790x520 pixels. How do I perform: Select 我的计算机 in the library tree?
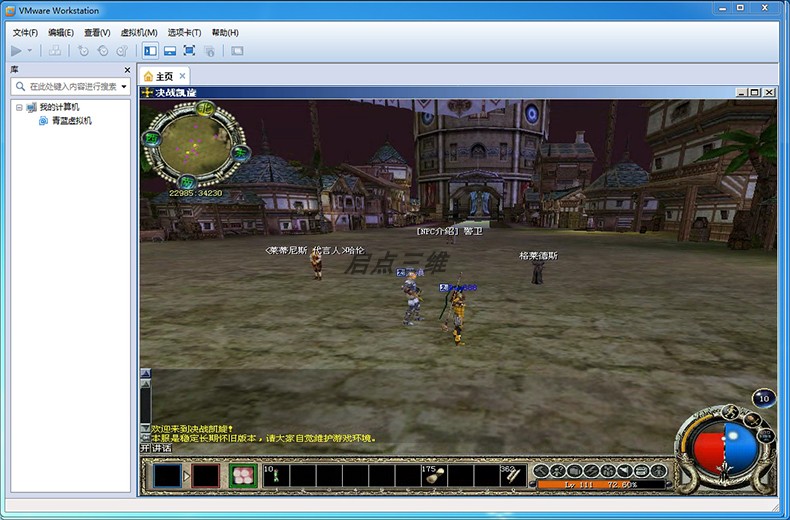click(x=59, y=107)
